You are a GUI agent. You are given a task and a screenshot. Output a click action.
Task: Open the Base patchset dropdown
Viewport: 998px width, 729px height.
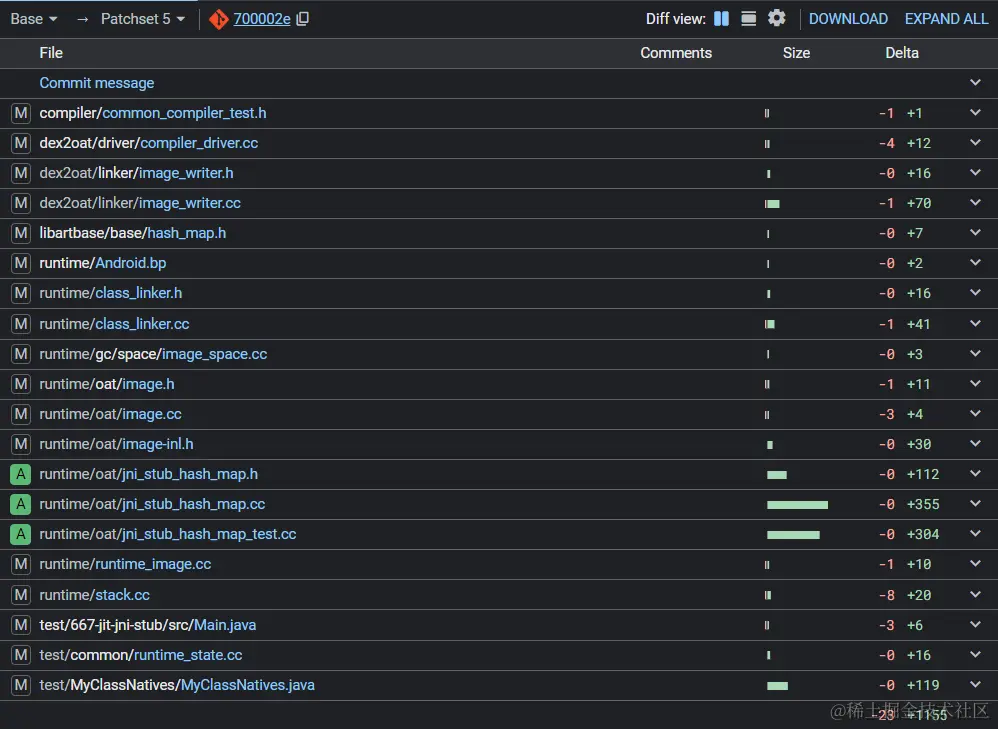pyautogui.click(x=34, y=19)
